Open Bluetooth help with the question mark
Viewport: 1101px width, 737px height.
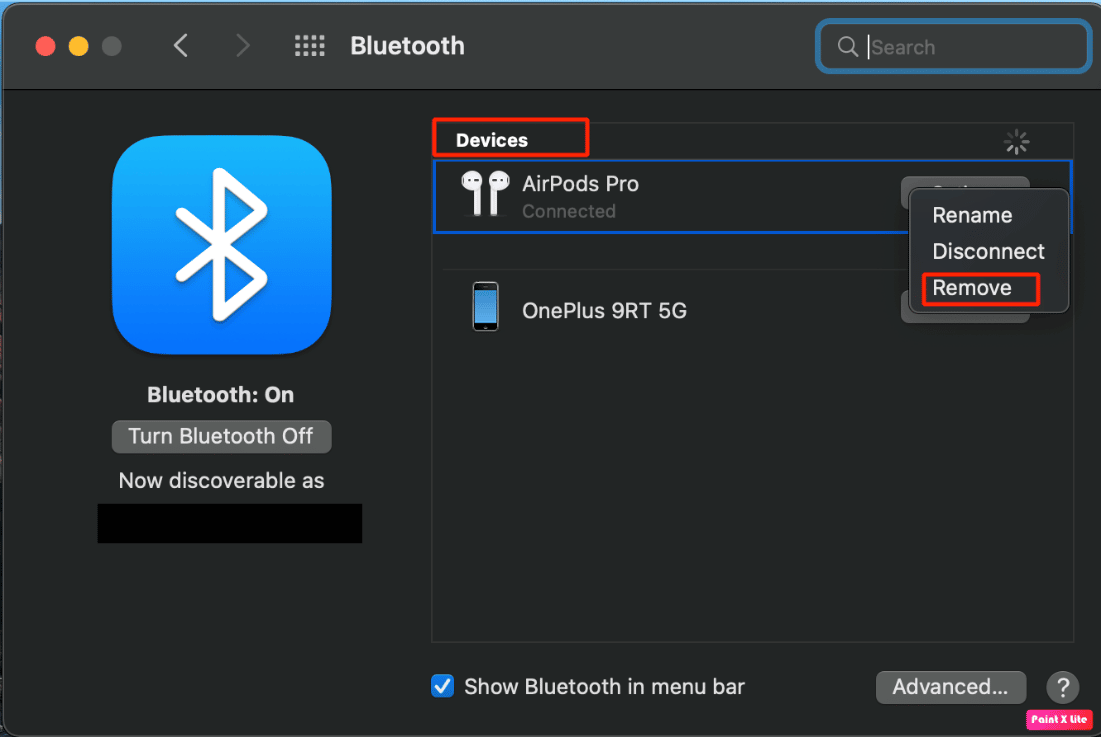pyautogui.click(x=1062, y=686)
